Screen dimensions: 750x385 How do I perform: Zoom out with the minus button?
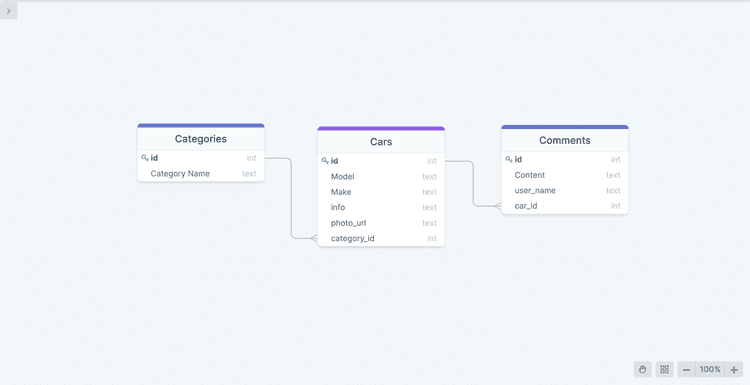coord(686,369)
